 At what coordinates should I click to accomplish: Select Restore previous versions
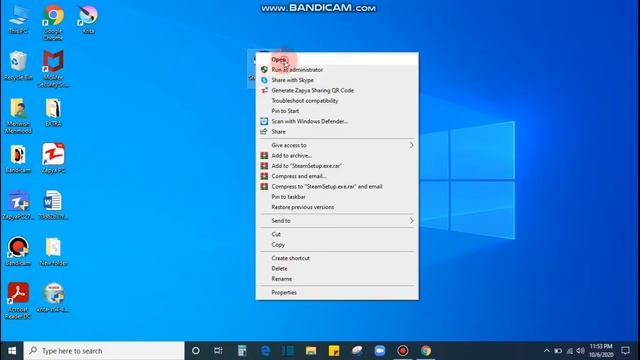click(337, 207)
